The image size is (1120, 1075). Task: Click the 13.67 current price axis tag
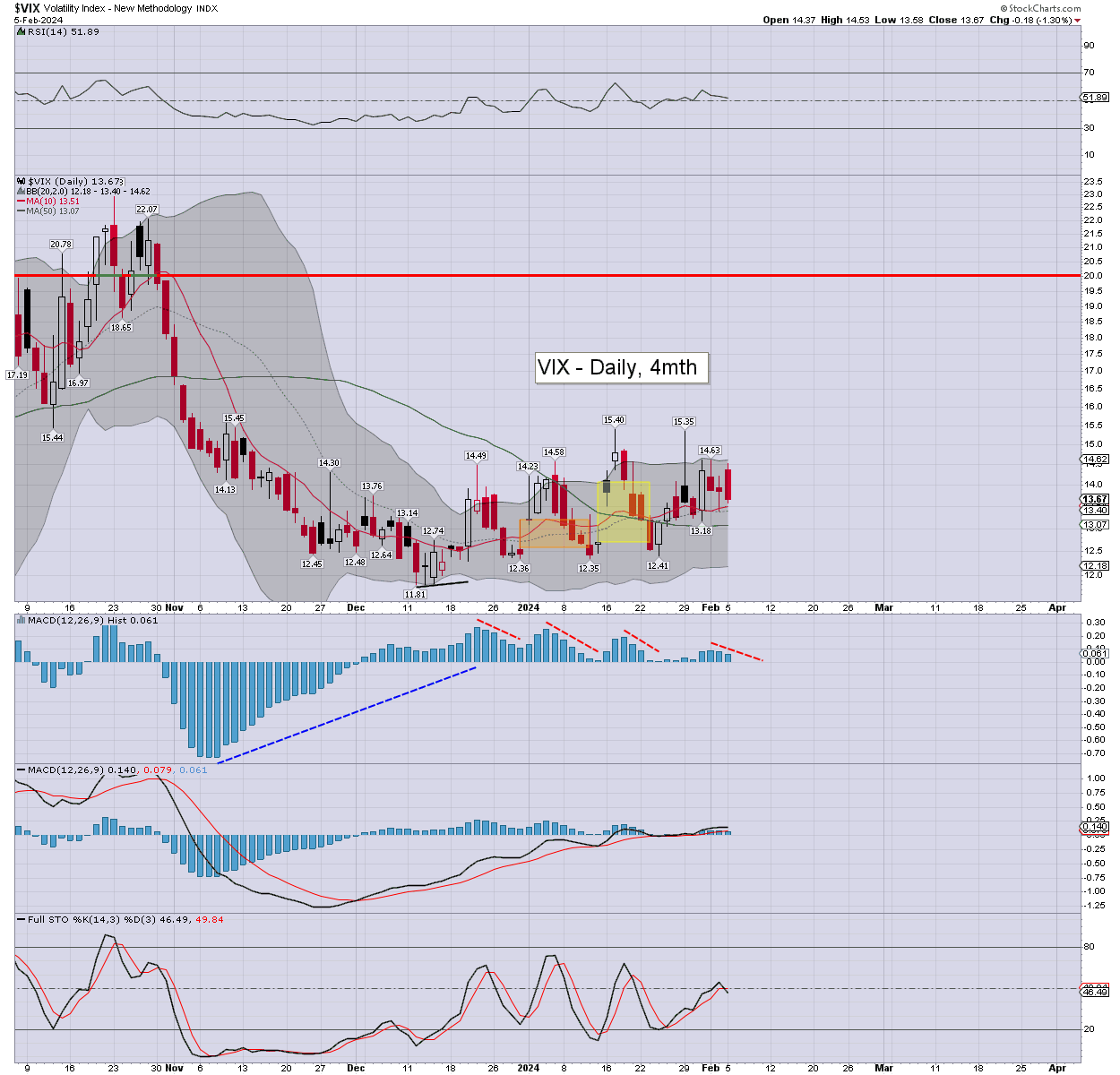click(1096, 499)
